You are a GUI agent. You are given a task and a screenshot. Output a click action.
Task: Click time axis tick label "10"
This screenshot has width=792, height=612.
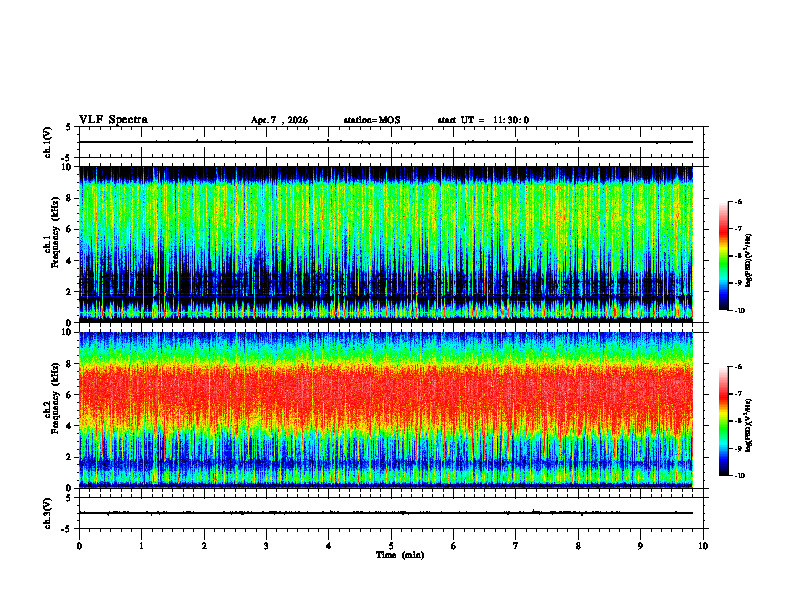[703, 546]
